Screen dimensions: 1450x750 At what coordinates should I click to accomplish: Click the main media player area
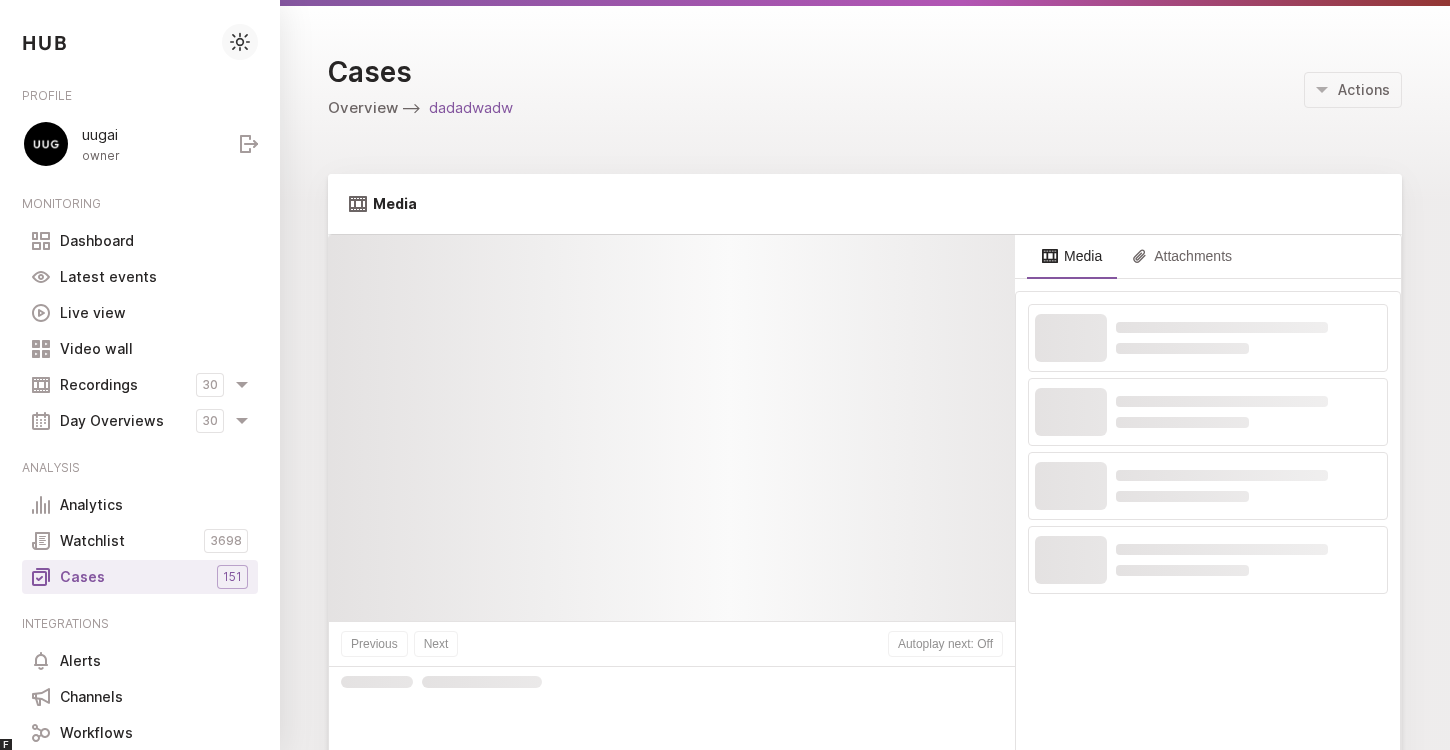click(x=672, y=428)
